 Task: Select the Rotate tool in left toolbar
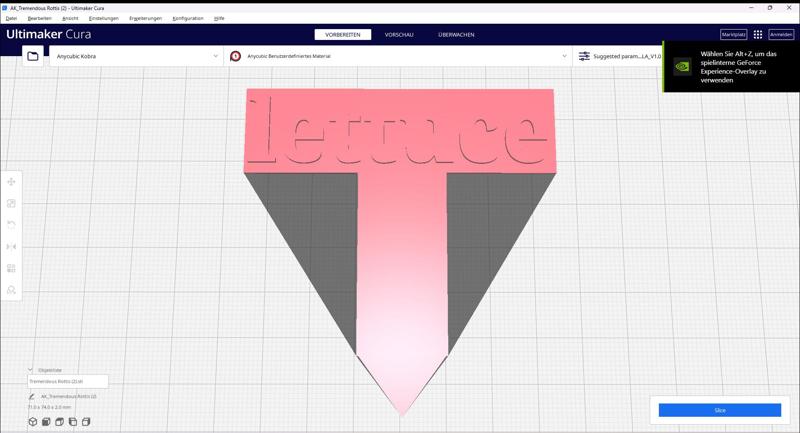pos(11,225)
